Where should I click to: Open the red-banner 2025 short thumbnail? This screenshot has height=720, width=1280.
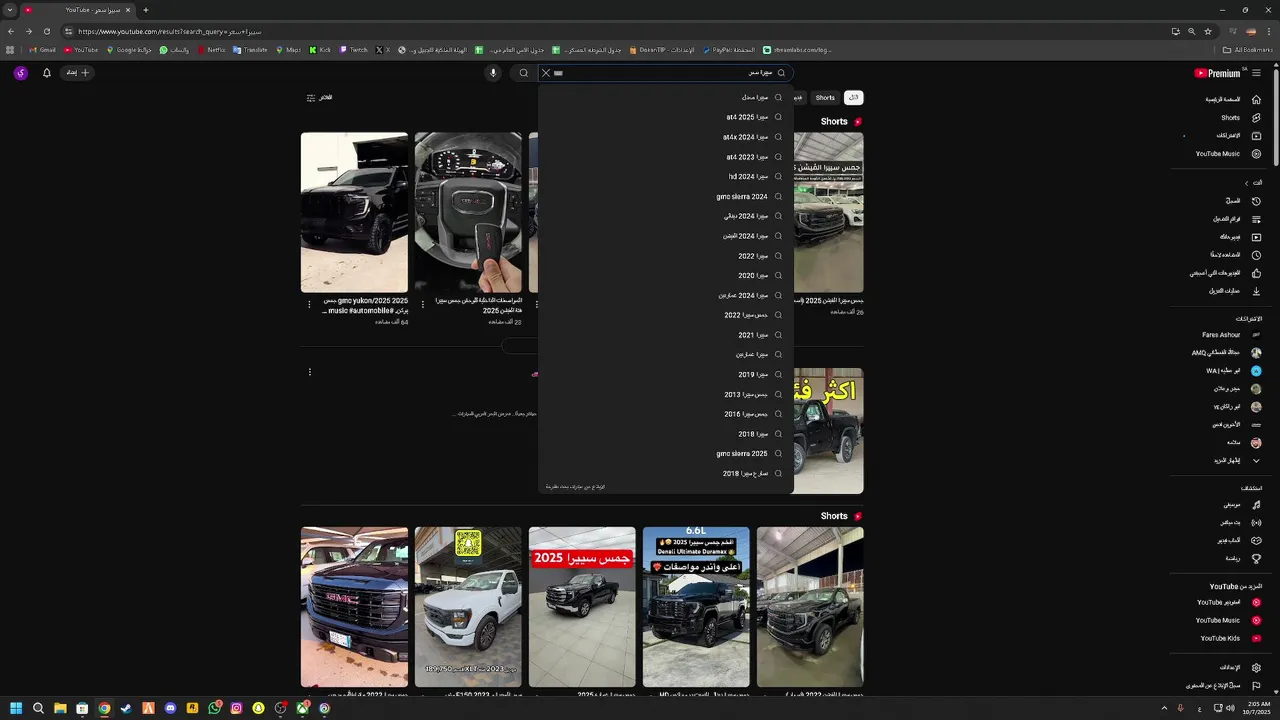[582, 607]
